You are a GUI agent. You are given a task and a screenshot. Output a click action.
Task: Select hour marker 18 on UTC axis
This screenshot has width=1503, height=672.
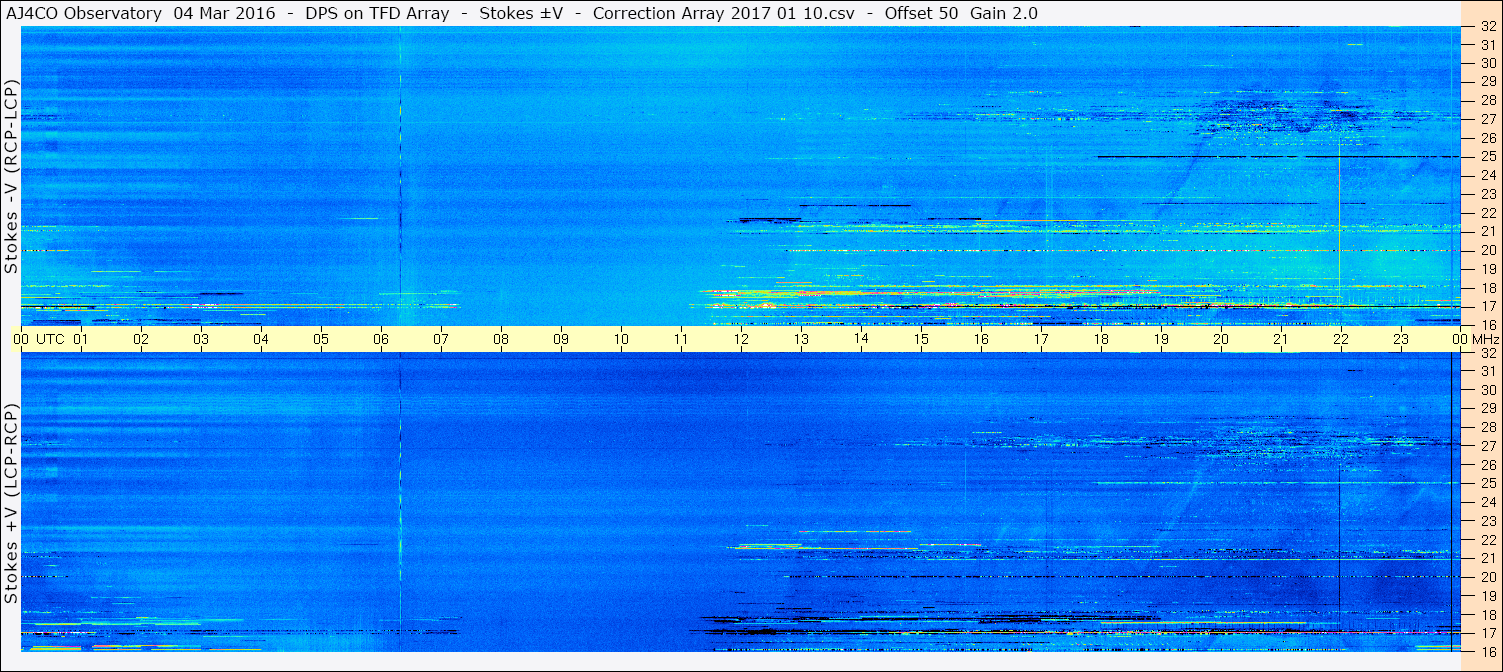(1101, 339)
